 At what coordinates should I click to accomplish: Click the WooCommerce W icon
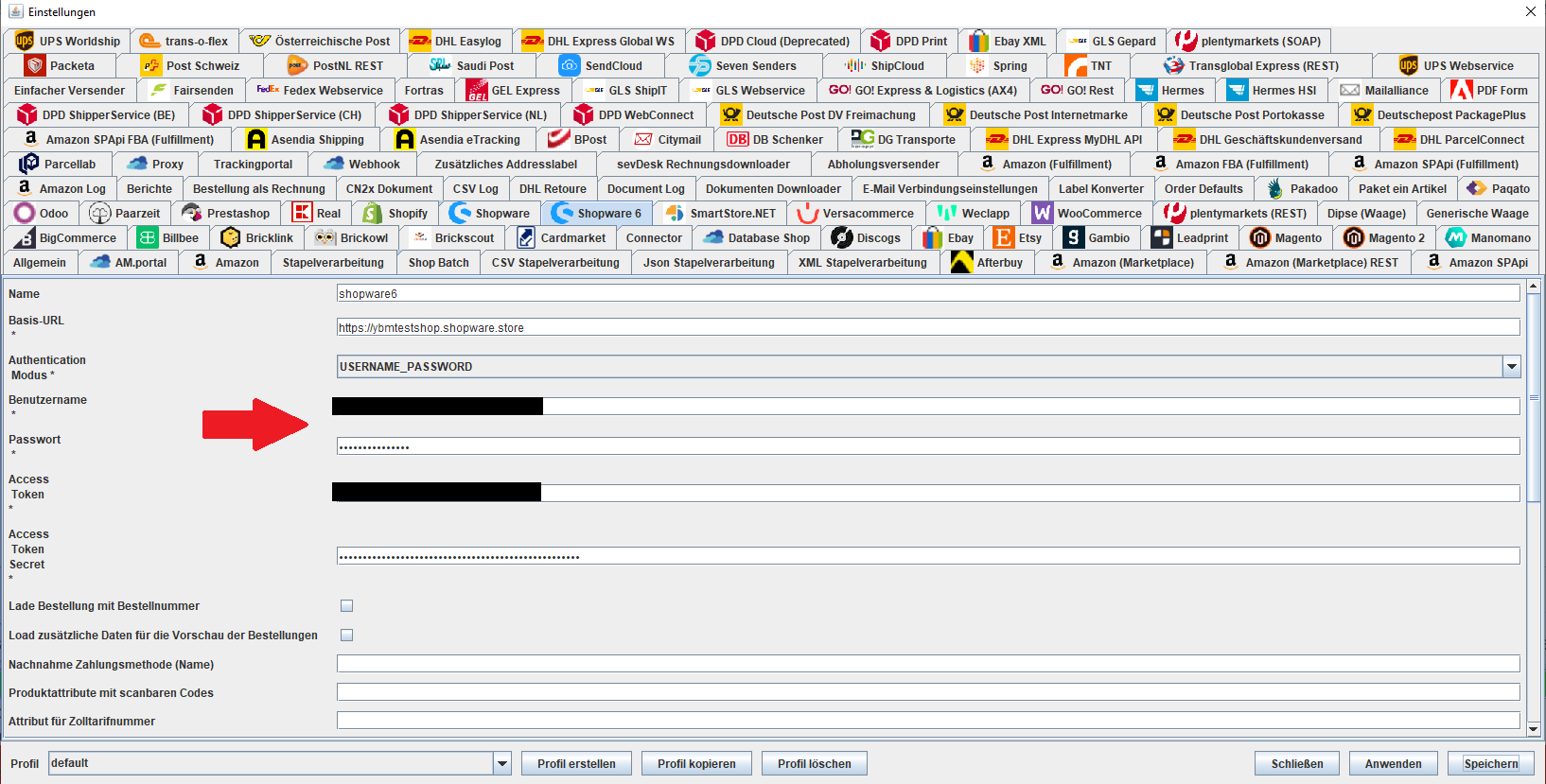coord(1042,213)
